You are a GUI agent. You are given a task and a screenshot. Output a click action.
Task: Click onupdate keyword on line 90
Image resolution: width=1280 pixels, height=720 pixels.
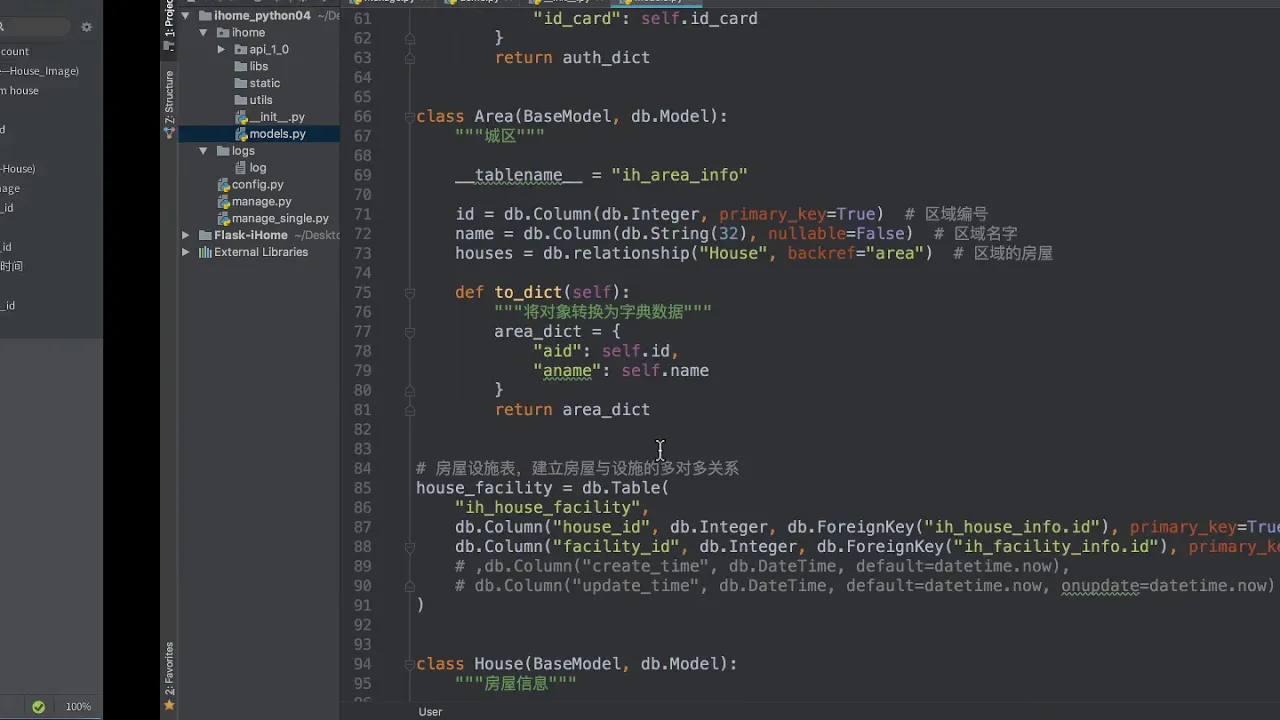[1100, 586]
